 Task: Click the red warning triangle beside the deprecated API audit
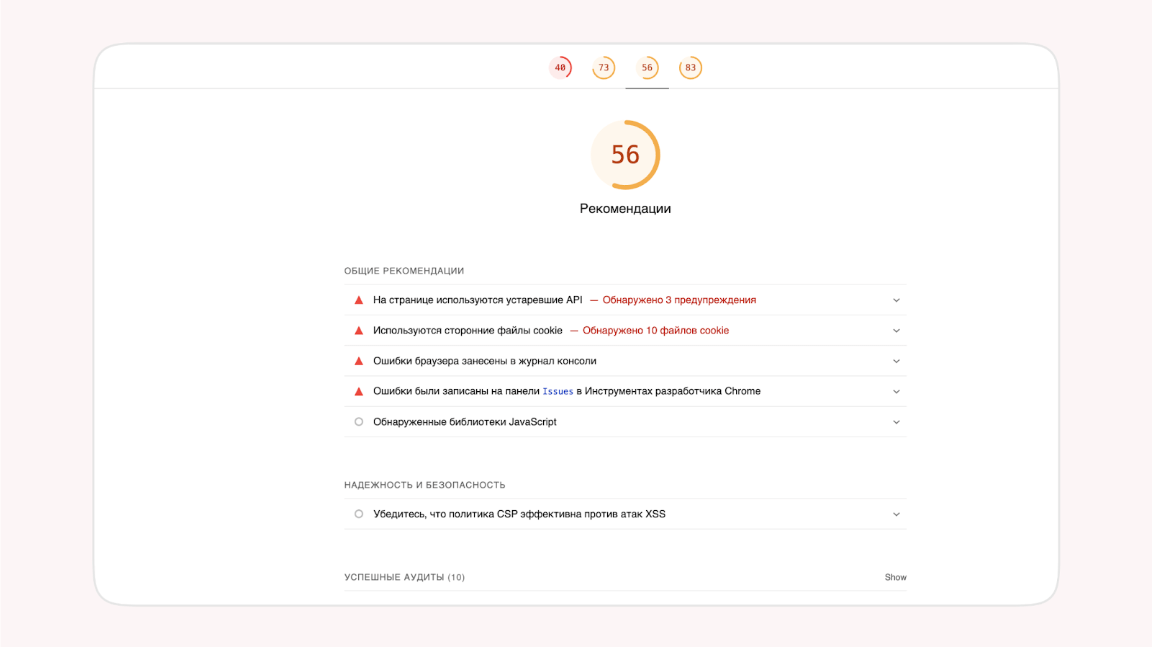click(x=359, y=300)
